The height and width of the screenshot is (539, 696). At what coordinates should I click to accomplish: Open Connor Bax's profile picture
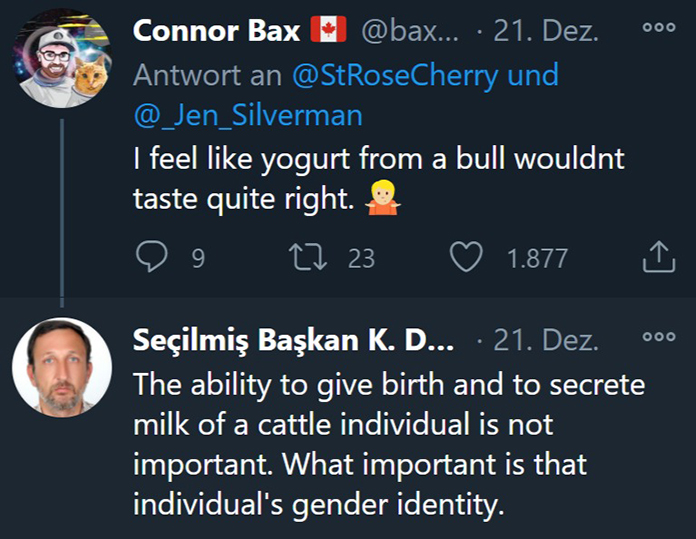click(61, 60)
